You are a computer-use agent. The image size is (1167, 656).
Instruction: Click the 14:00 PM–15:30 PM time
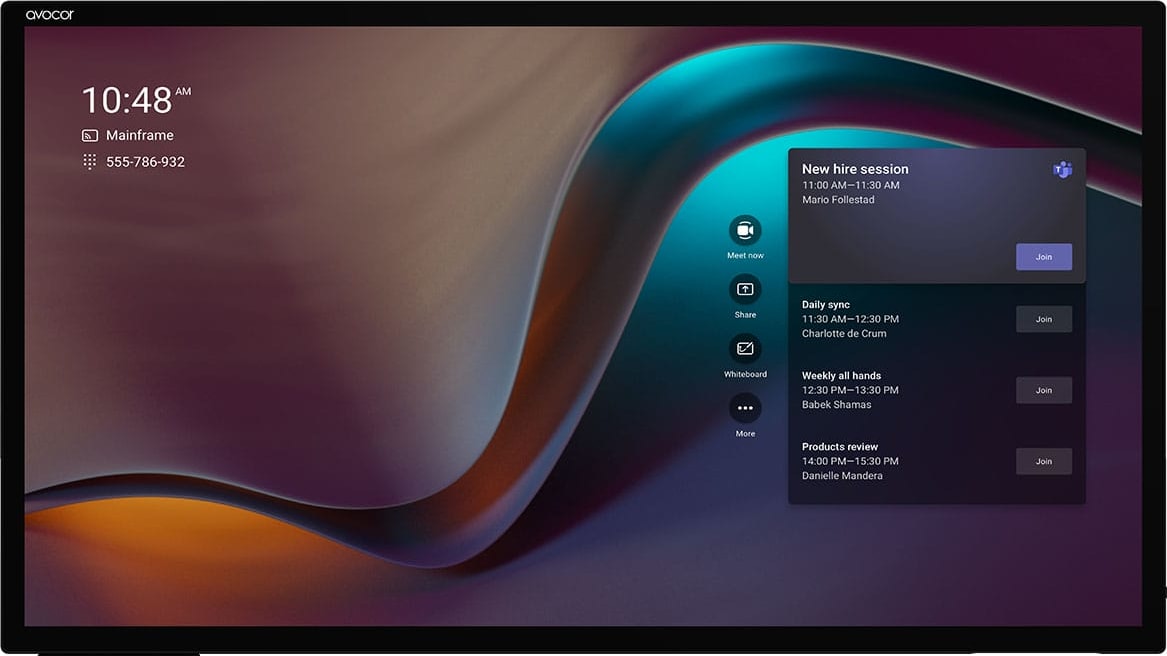850,461
